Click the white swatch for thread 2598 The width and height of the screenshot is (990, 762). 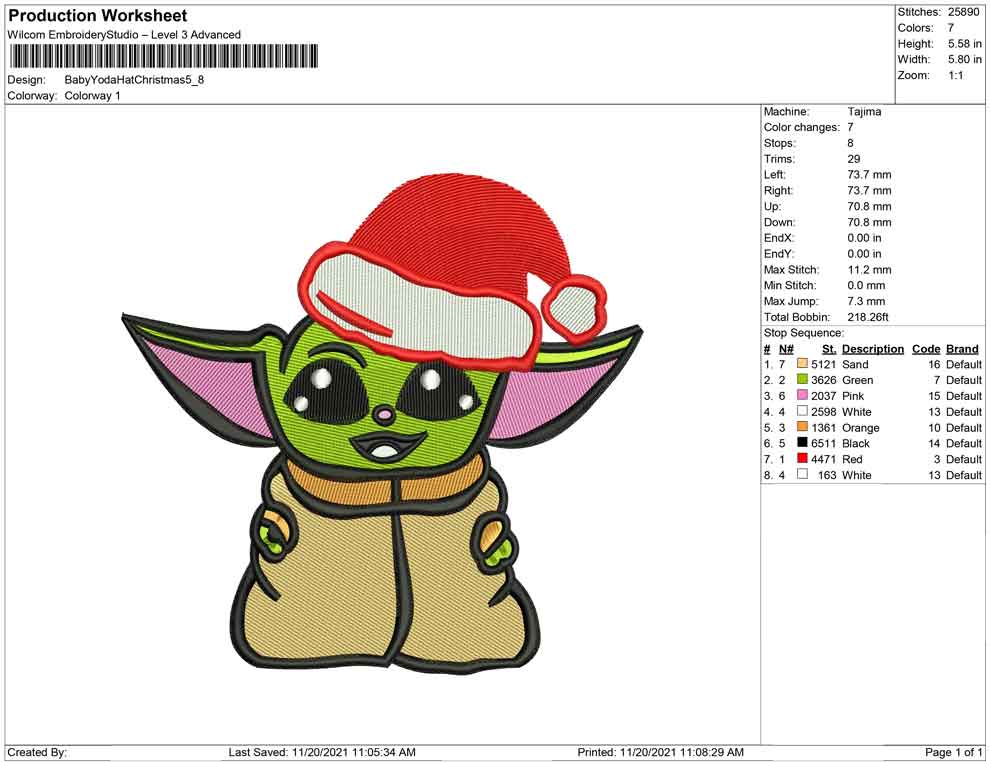(802, 411)
